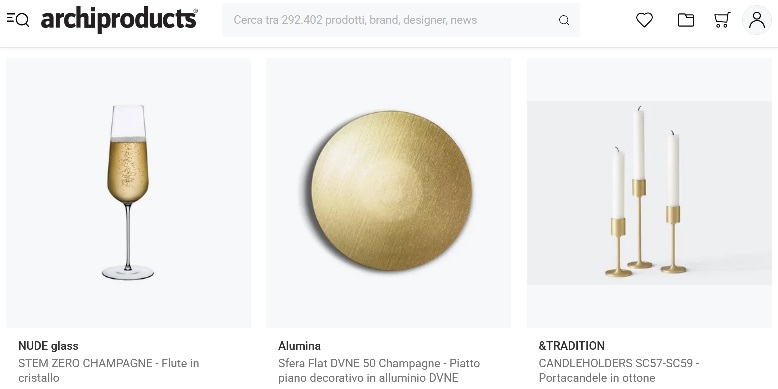Viewport: 778px width, 389px height.
Task: Click the 'Piatto piano decorativo in alluminio DVNE' description
Action: point(380,371)
